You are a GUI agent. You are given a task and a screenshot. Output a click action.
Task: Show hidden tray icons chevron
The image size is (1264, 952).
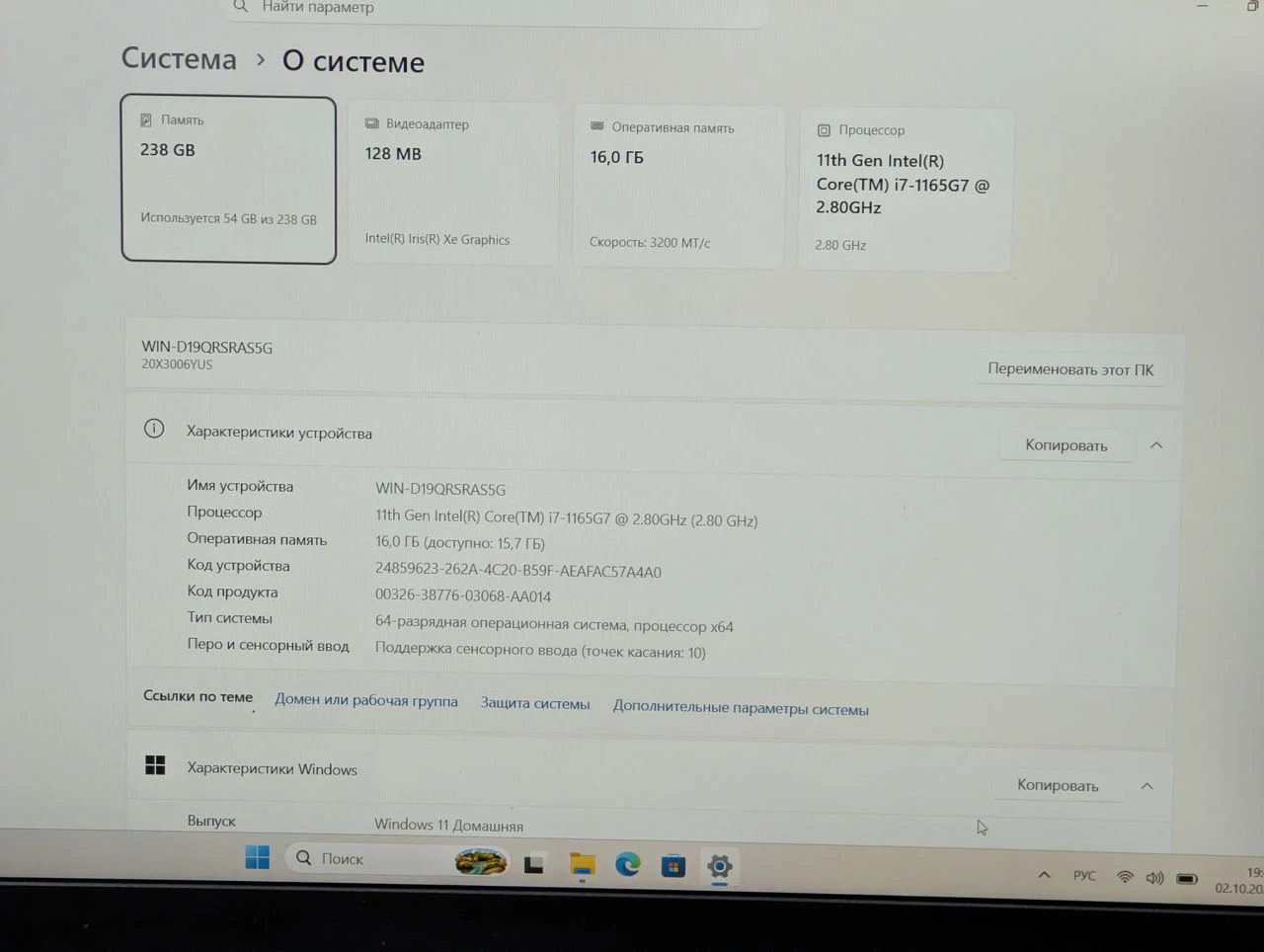point(1044,875)
